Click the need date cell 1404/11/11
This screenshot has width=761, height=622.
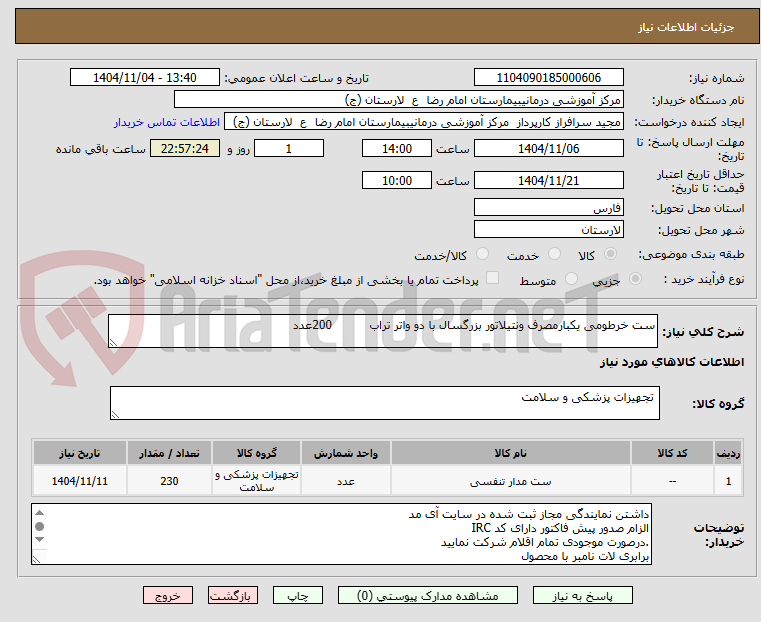80,481
